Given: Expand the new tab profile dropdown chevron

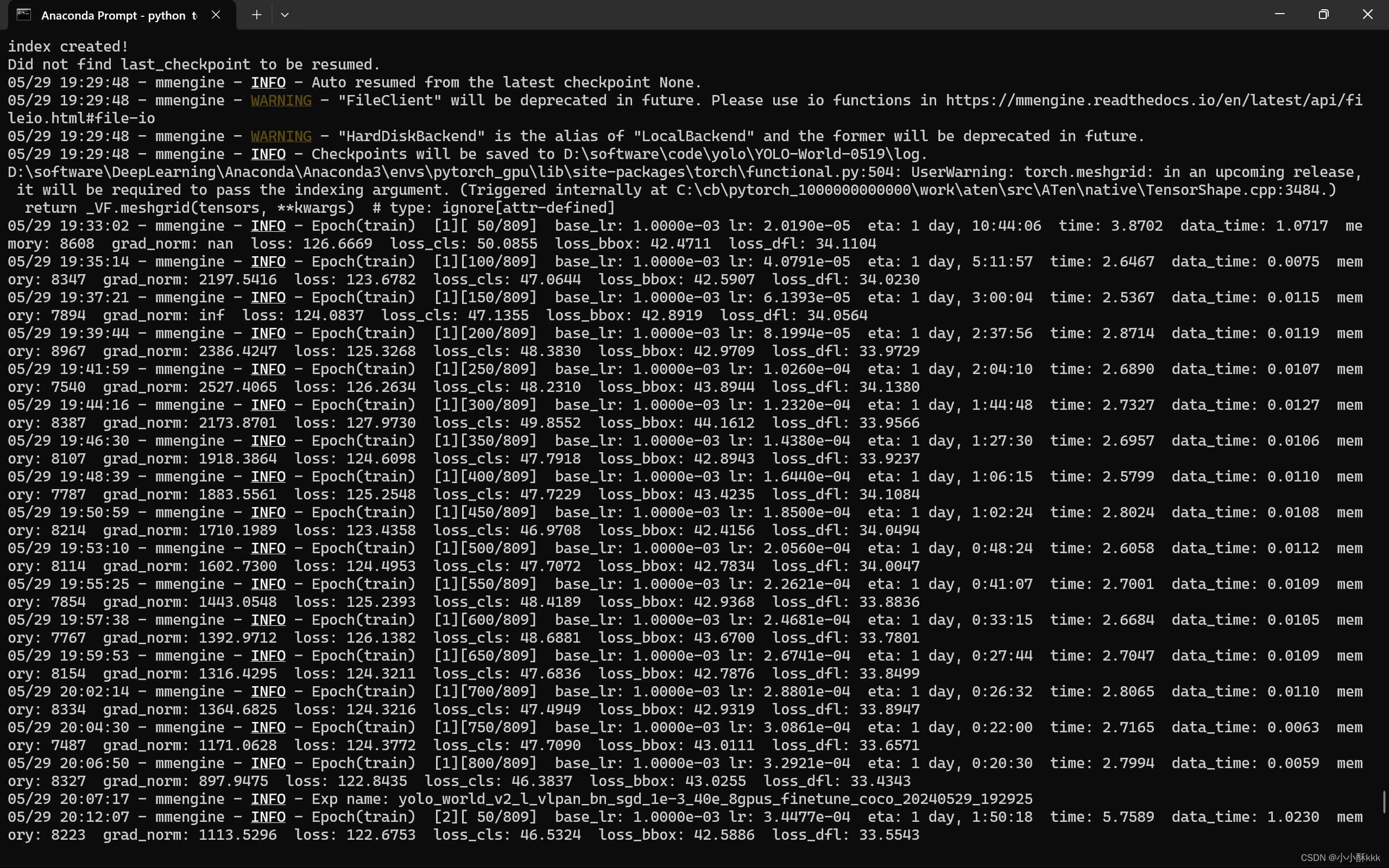Looking at the screenshot, I should [285, 15].
